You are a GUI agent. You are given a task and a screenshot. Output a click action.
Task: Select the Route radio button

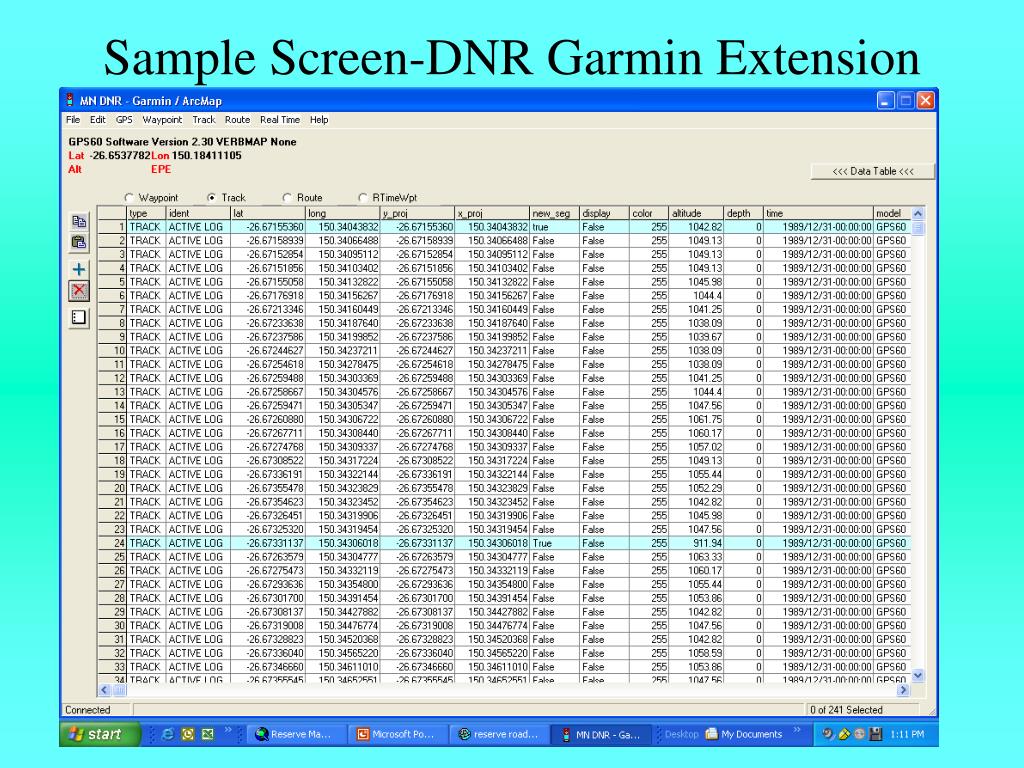287,197
